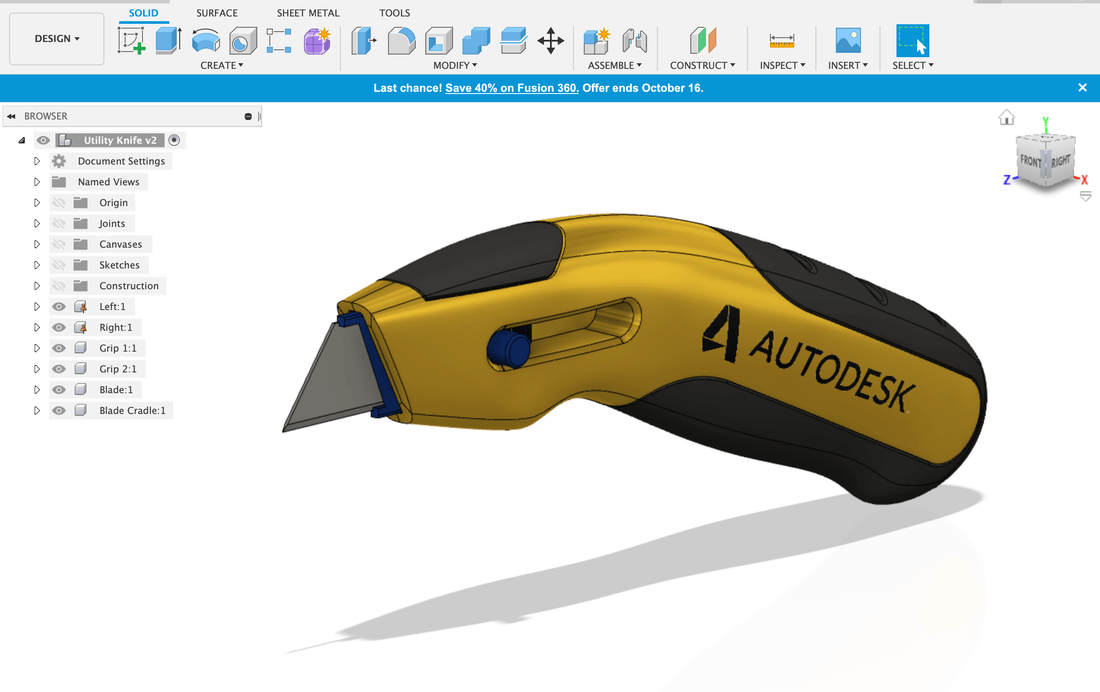Image resolution: width=1100 pixels, height=692 pixels.
Task: Open the CONSTRUCT dropdown menu
Action: coord(702,65)
